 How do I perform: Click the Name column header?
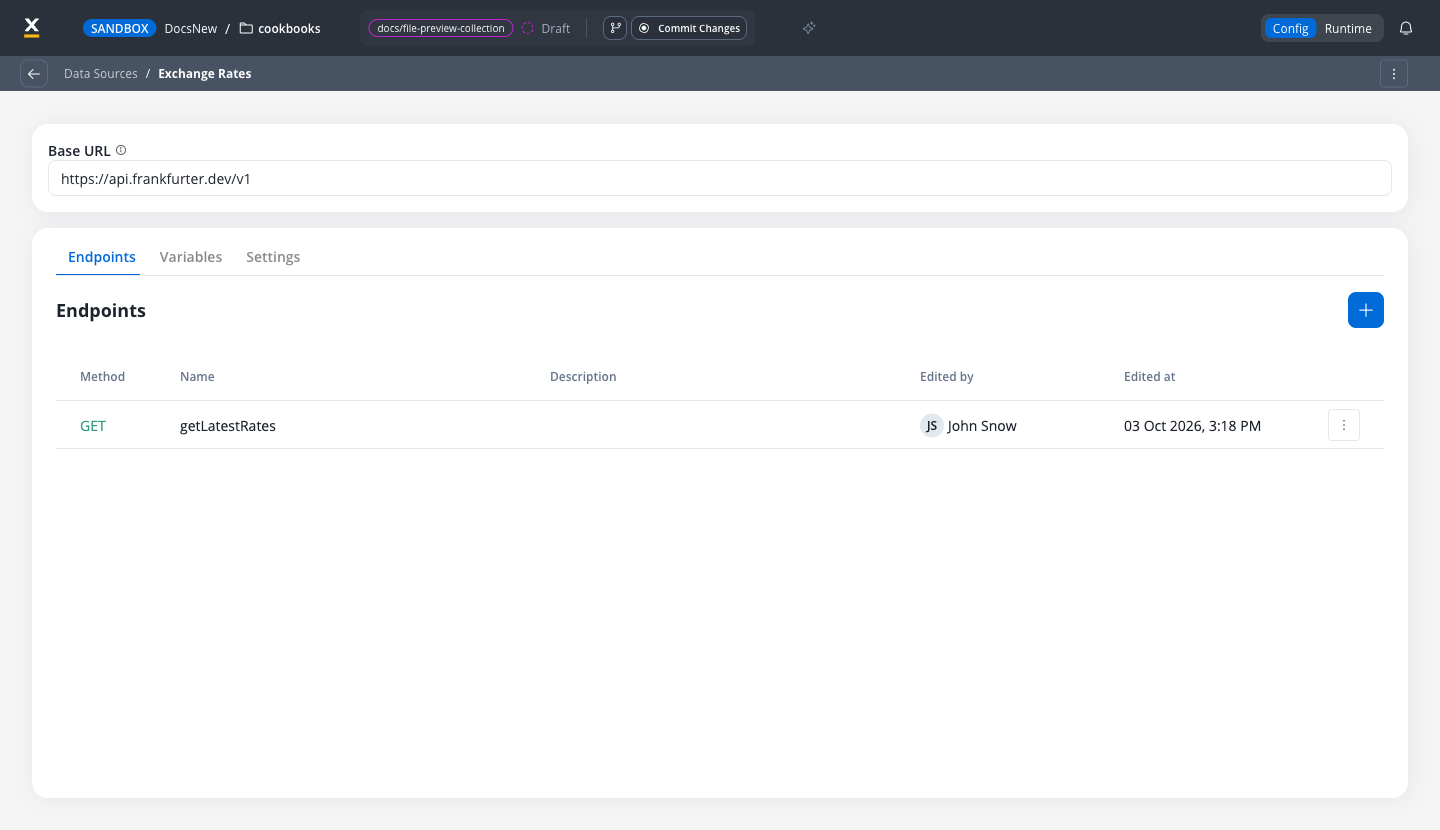[197, 377]
